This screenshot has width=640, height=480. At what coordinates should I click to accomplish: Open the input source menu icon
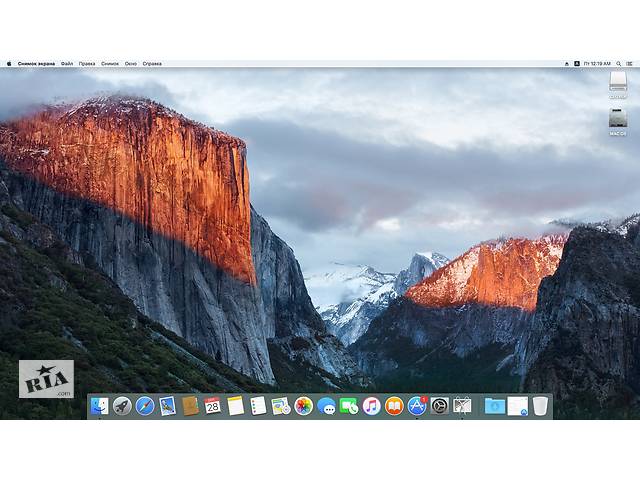pos(577,64)
